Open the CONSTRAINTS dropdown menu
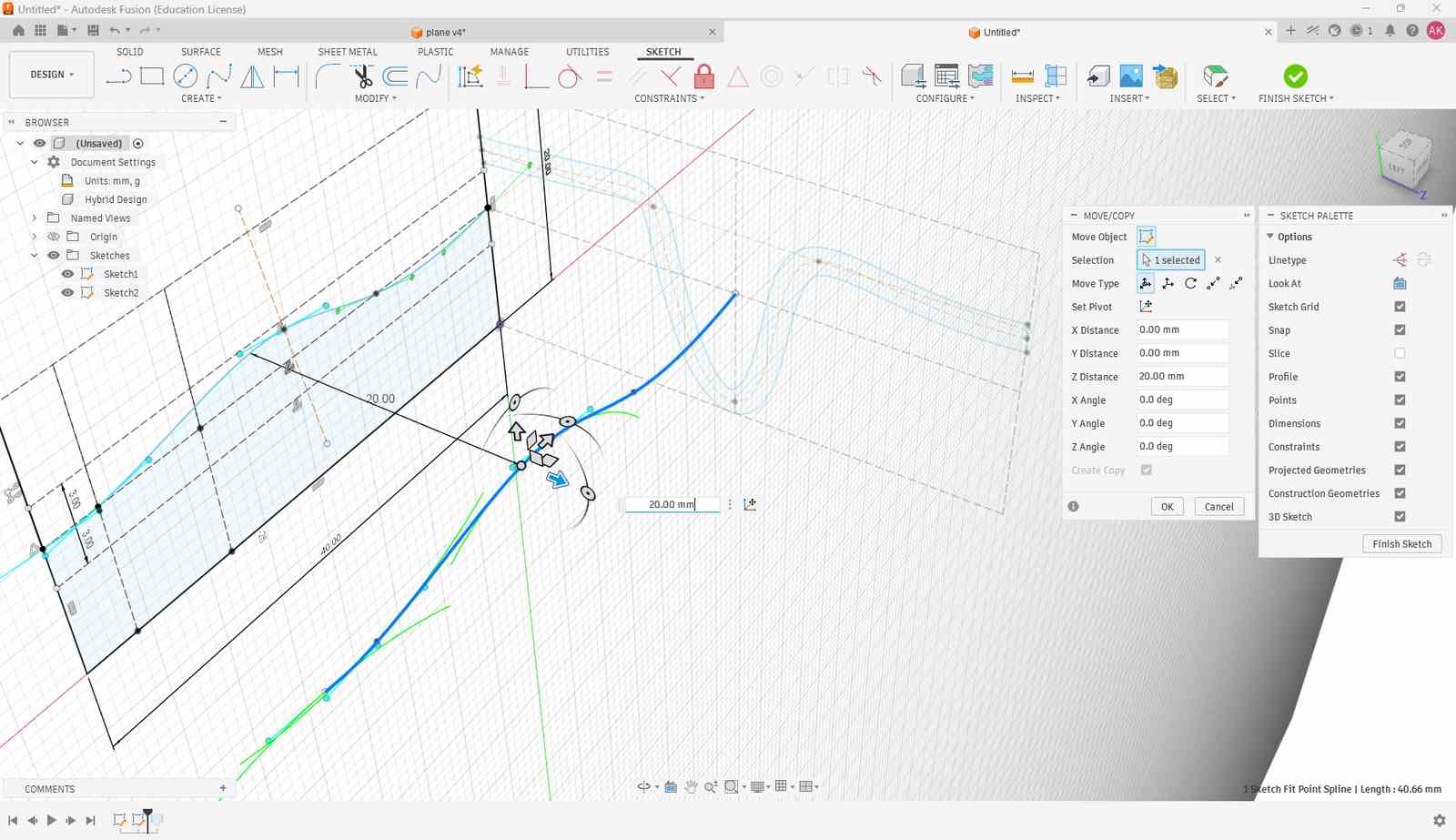This screenshot has height=840, width=1456. (670, 98)
